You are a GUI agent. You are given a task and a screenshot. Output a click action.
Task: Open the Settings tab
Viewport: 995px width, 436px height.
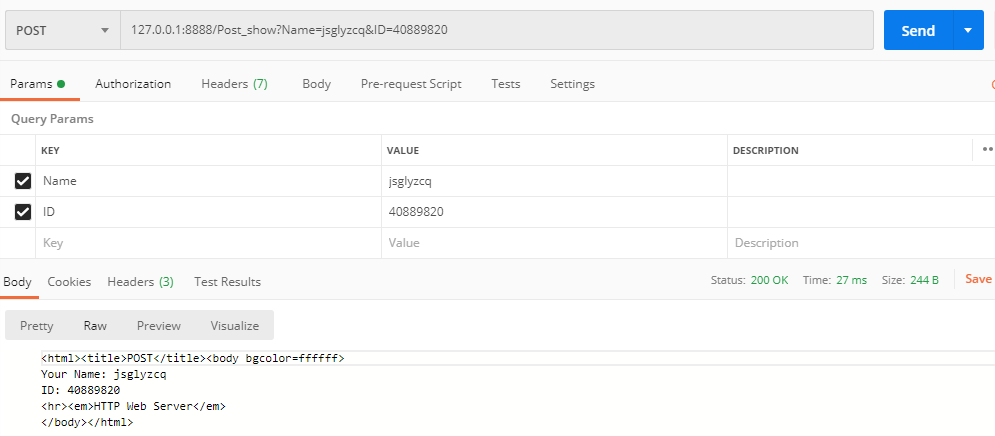pyautogui.click(x=572, y=84)
